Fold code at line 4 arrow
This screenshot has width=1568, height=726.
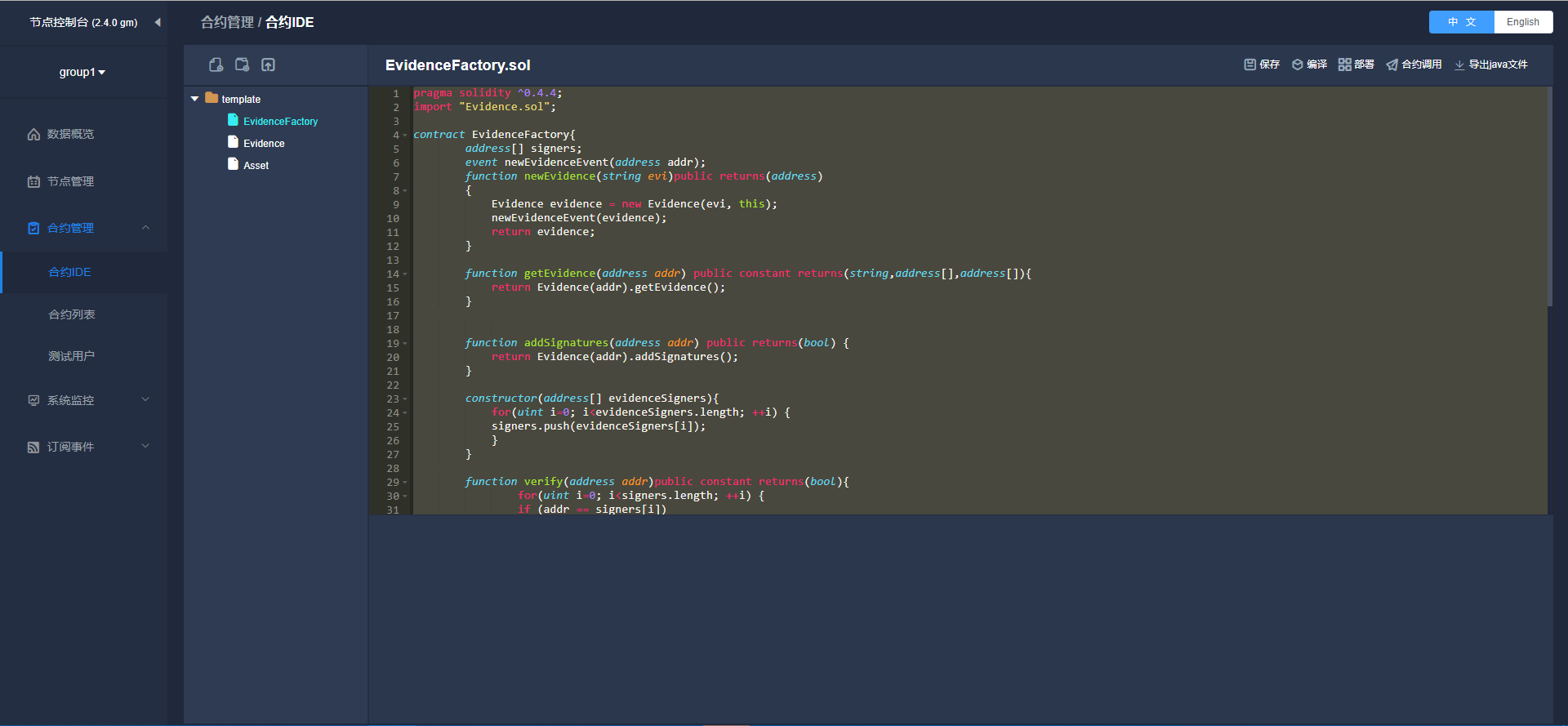pos(405,136)
